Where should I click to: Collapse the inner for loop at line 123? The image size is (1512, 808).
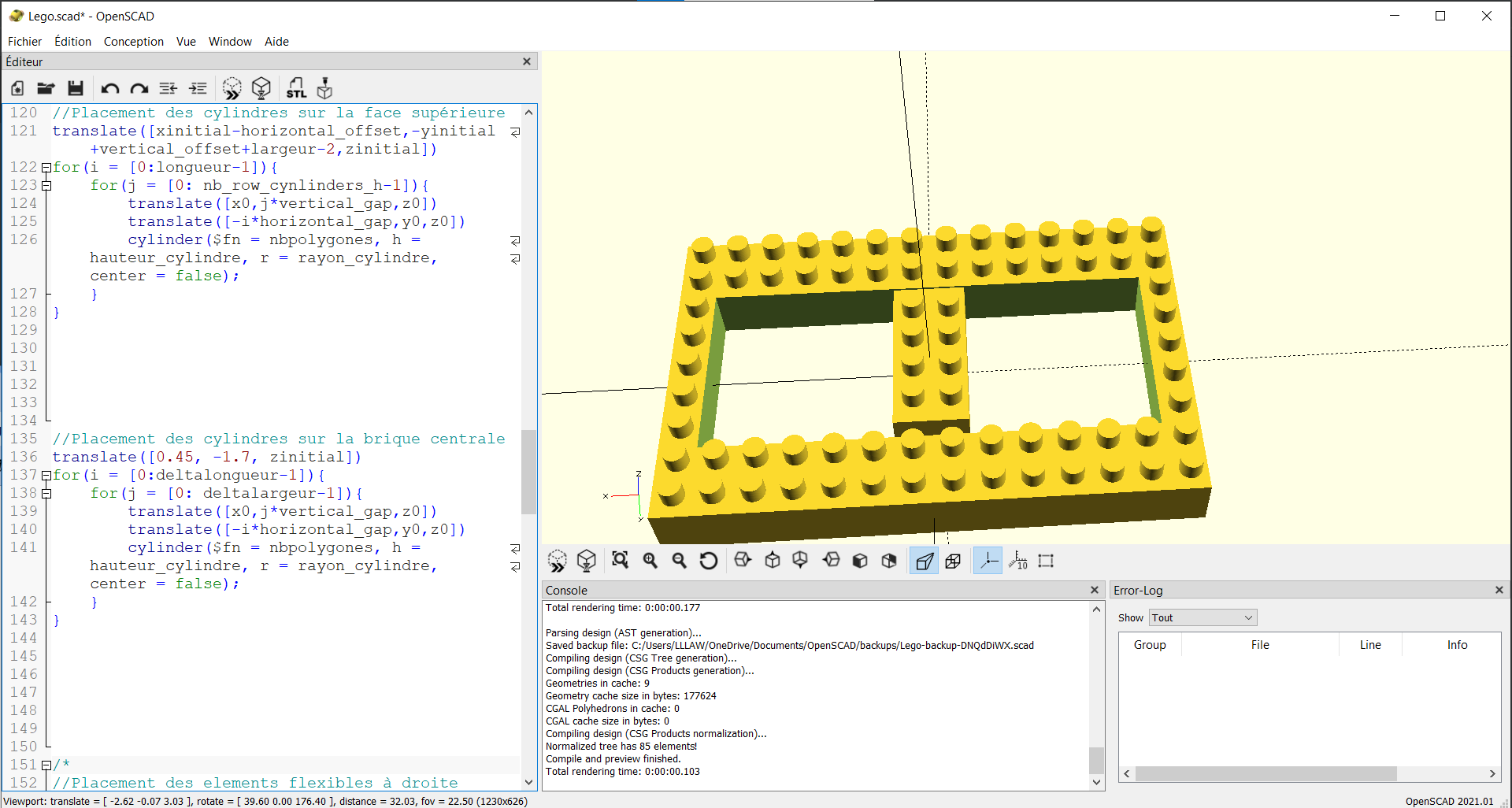(46, 186)
